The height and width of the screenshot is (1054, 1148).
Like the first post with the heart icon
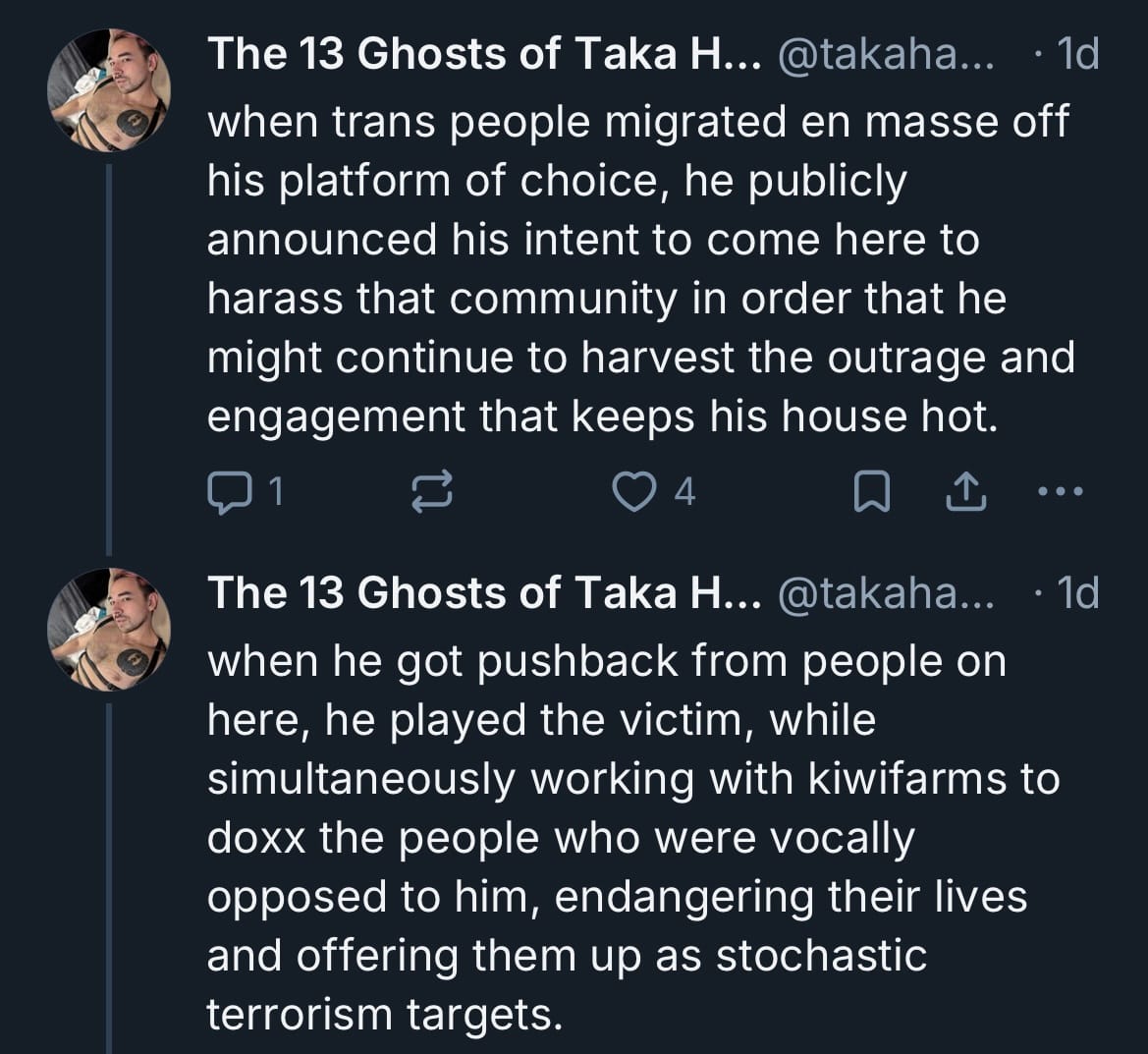(x=634, y=492)
